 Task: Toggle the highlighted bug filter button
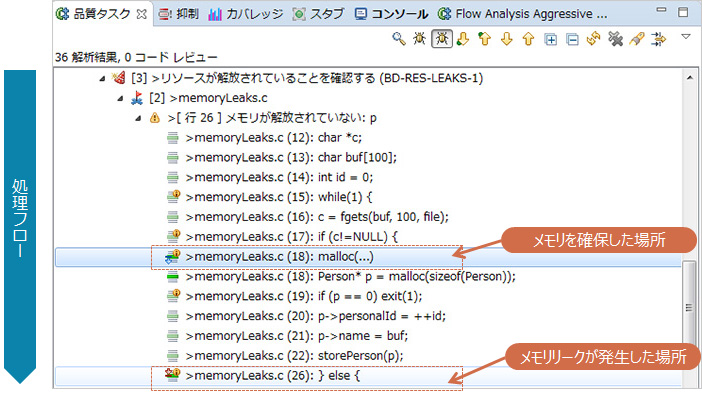tap(442, 39)
